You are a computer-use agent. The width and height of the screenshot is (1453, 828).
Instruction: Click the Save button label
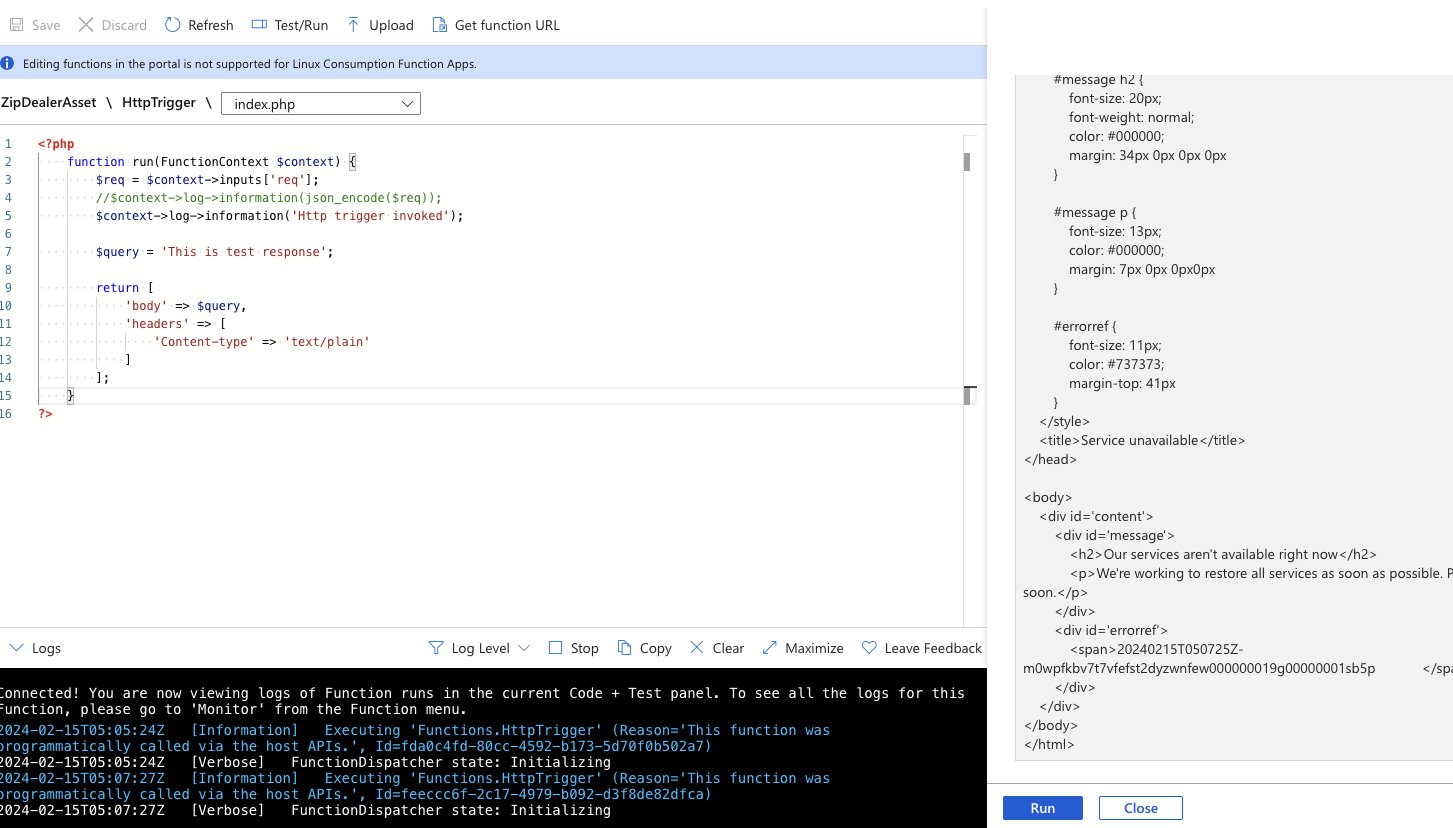46,25
